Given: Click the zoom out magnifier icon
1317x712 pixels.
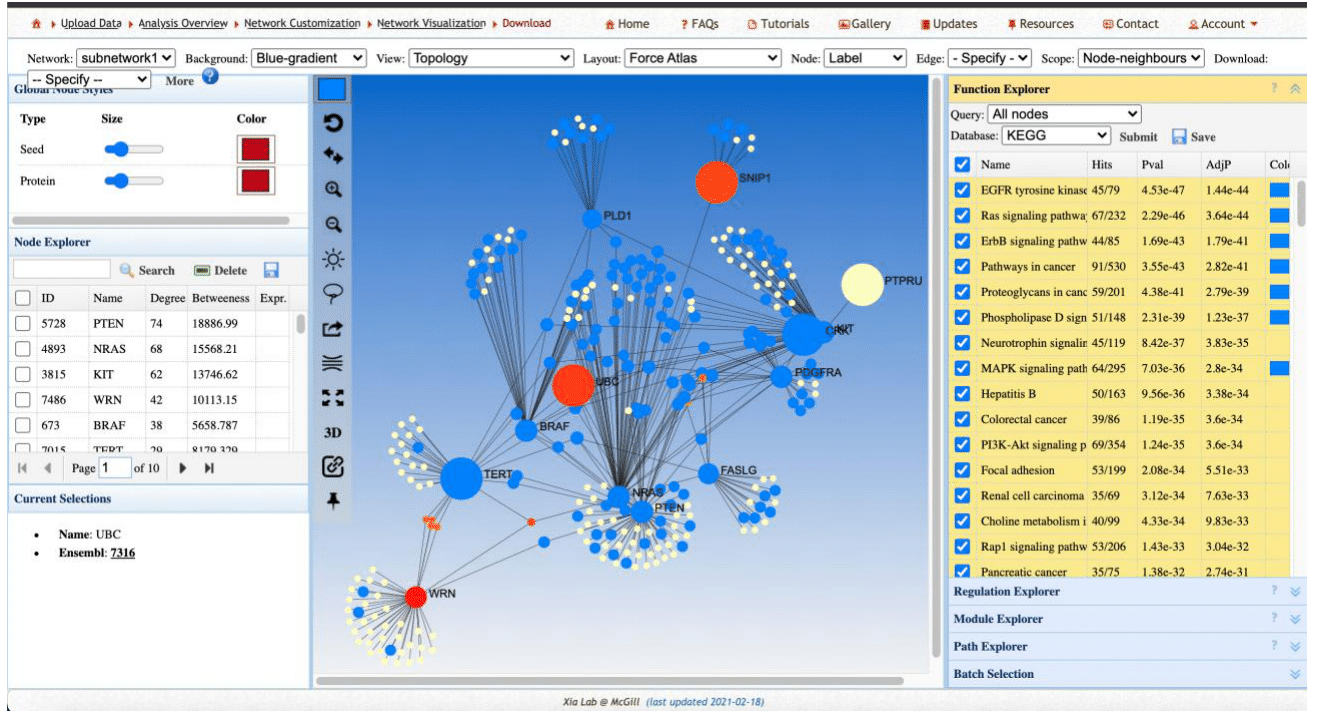Looking at the screenshot, I should (x=333, y=225).
